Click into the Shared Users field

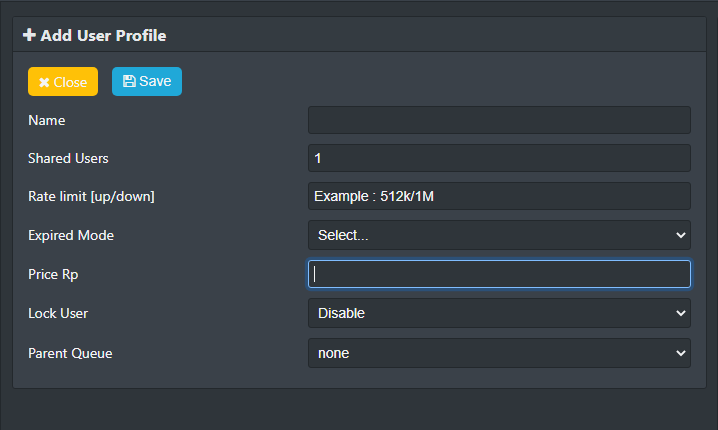(x=499, y=158)
